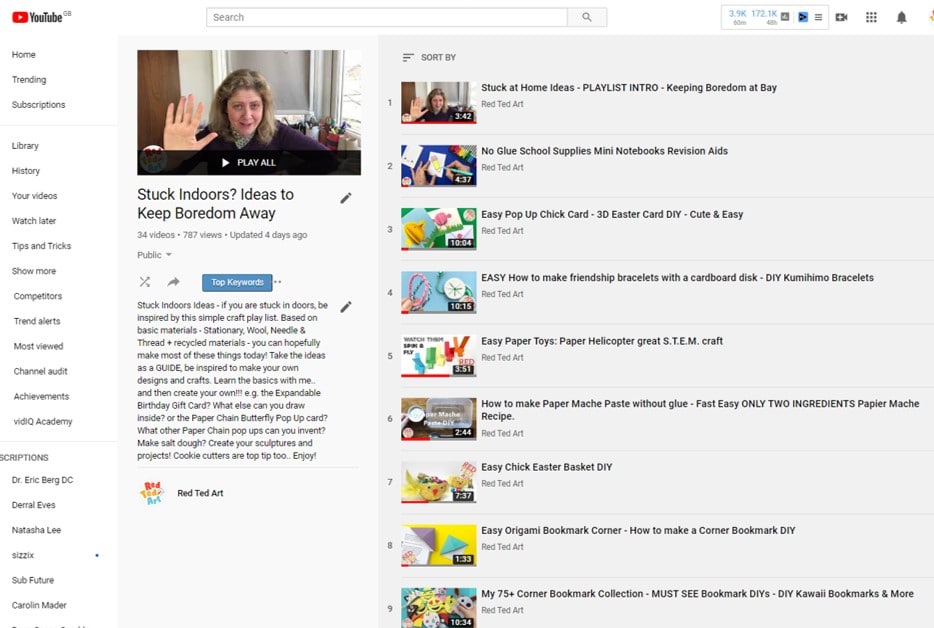Screen dimensions: 934x628
Task: Open the create video camera icon
Action: (x=841, y=17)
